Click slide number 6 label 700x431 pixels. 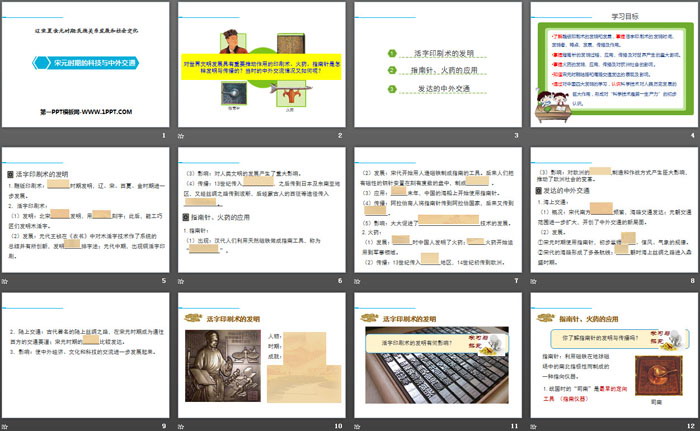point(340,280)
